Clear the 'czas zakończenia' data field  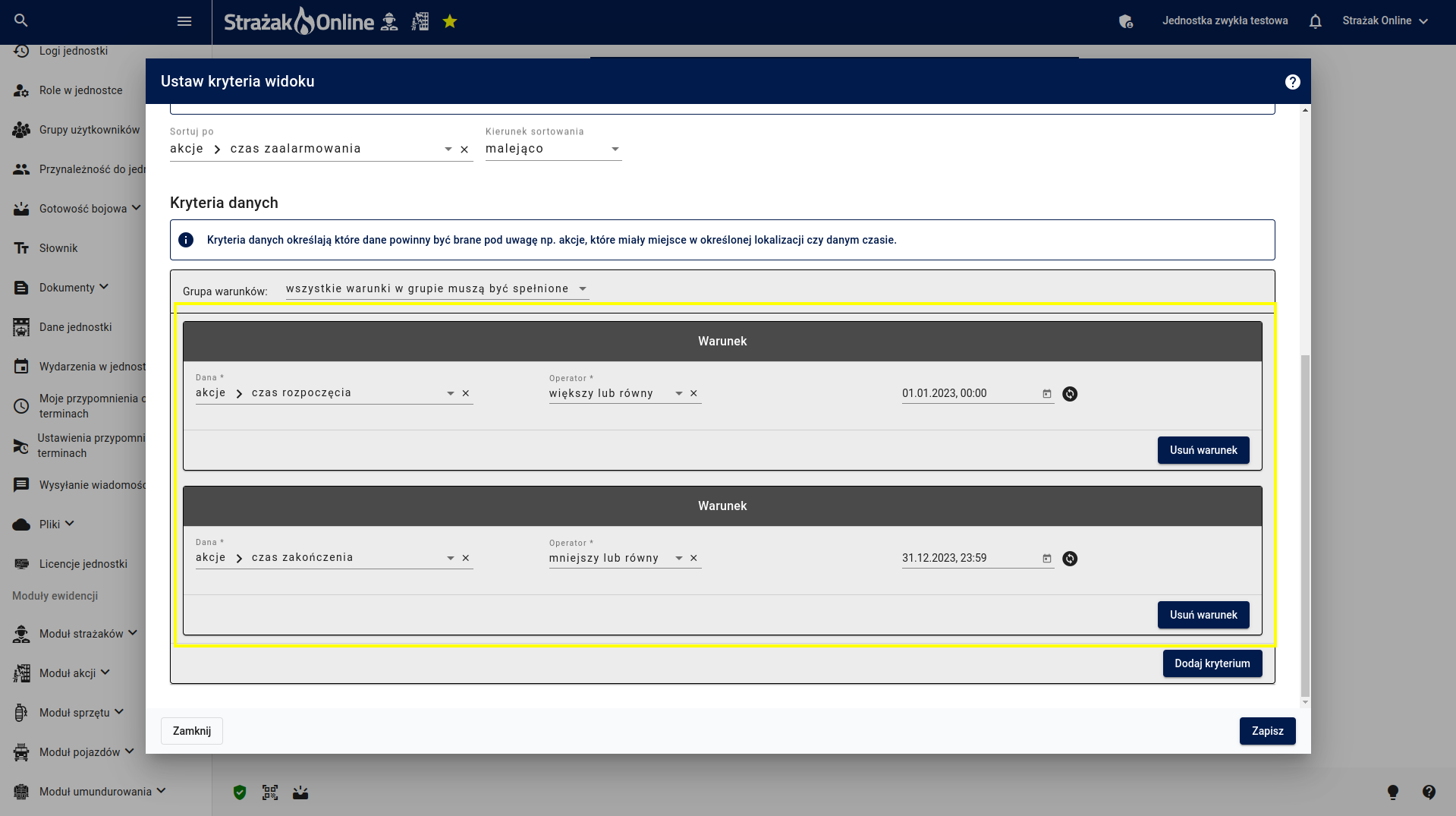click(x=466, y=558)
